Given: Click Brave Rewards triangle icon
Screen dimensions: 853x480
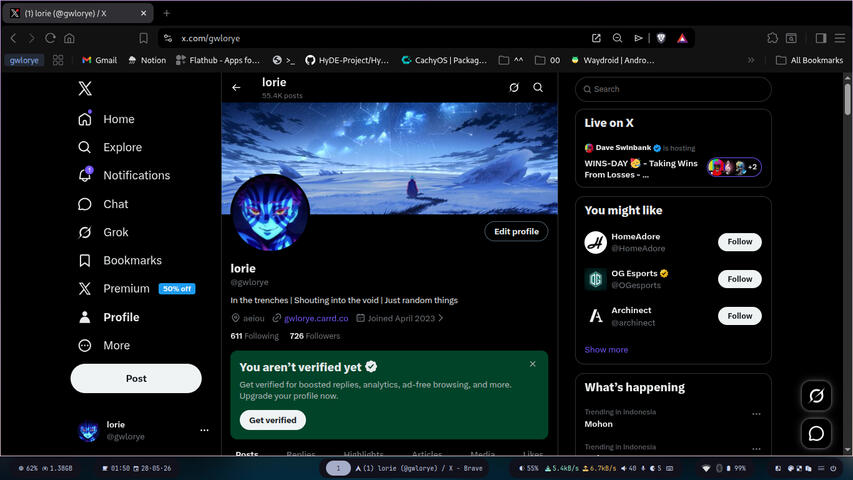Looking at the screenshot, I should pos(682,38).
